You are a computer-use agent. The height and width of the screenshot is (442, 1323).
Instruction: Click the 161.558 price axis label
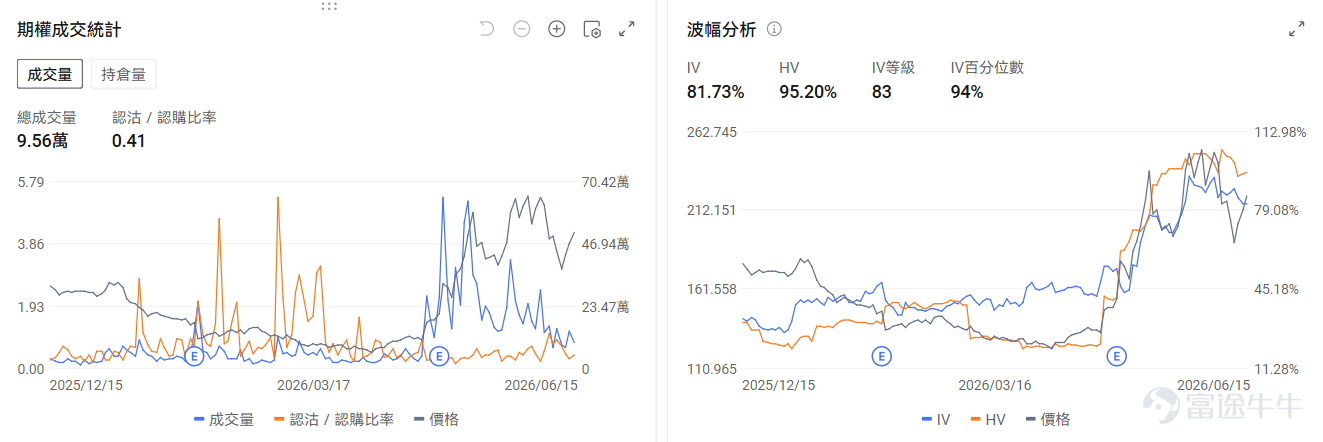pyautogui.click(x=712, y=289)
